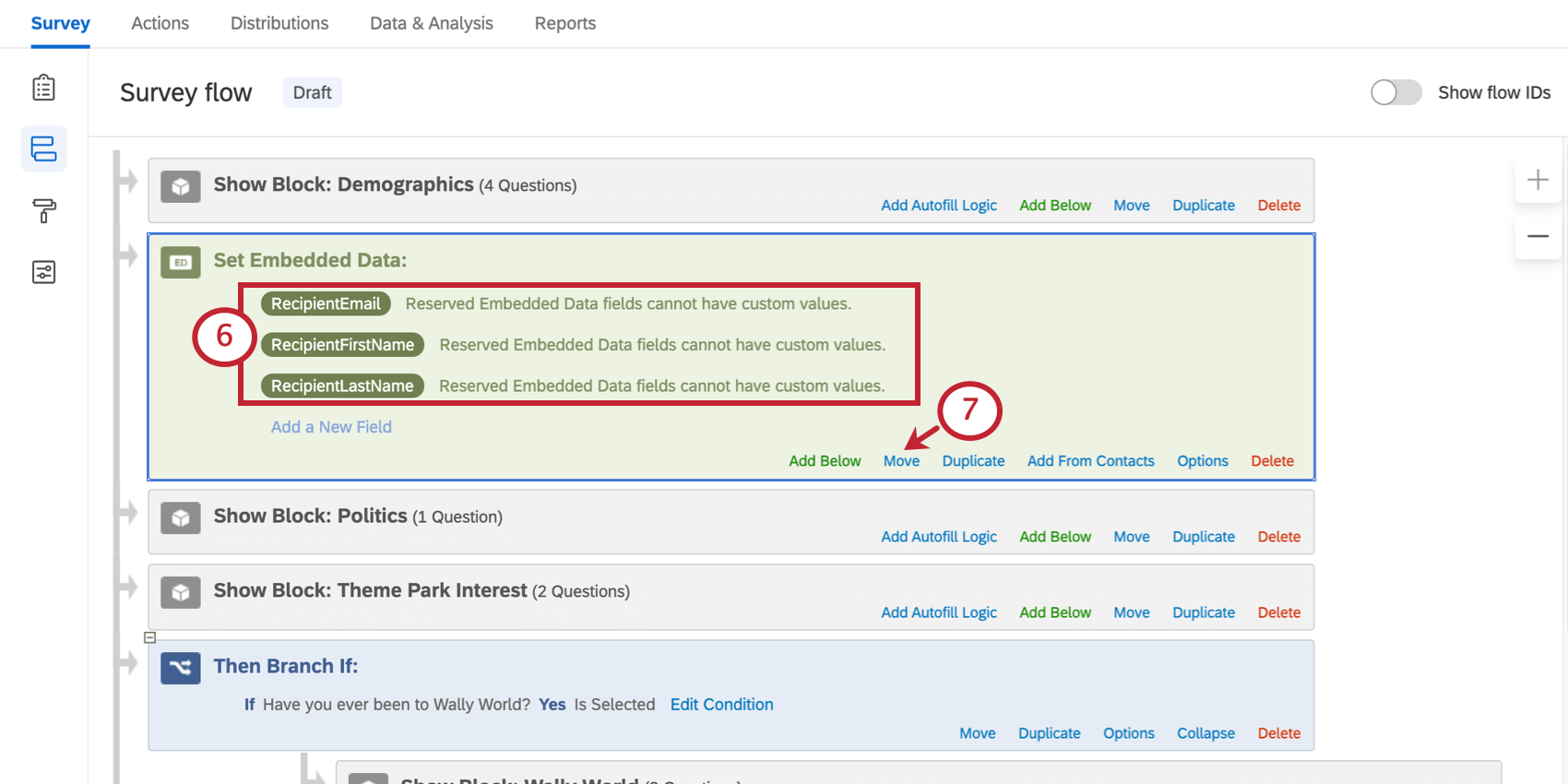Click Move on Set Embedded Data

(x=901, y=461)
